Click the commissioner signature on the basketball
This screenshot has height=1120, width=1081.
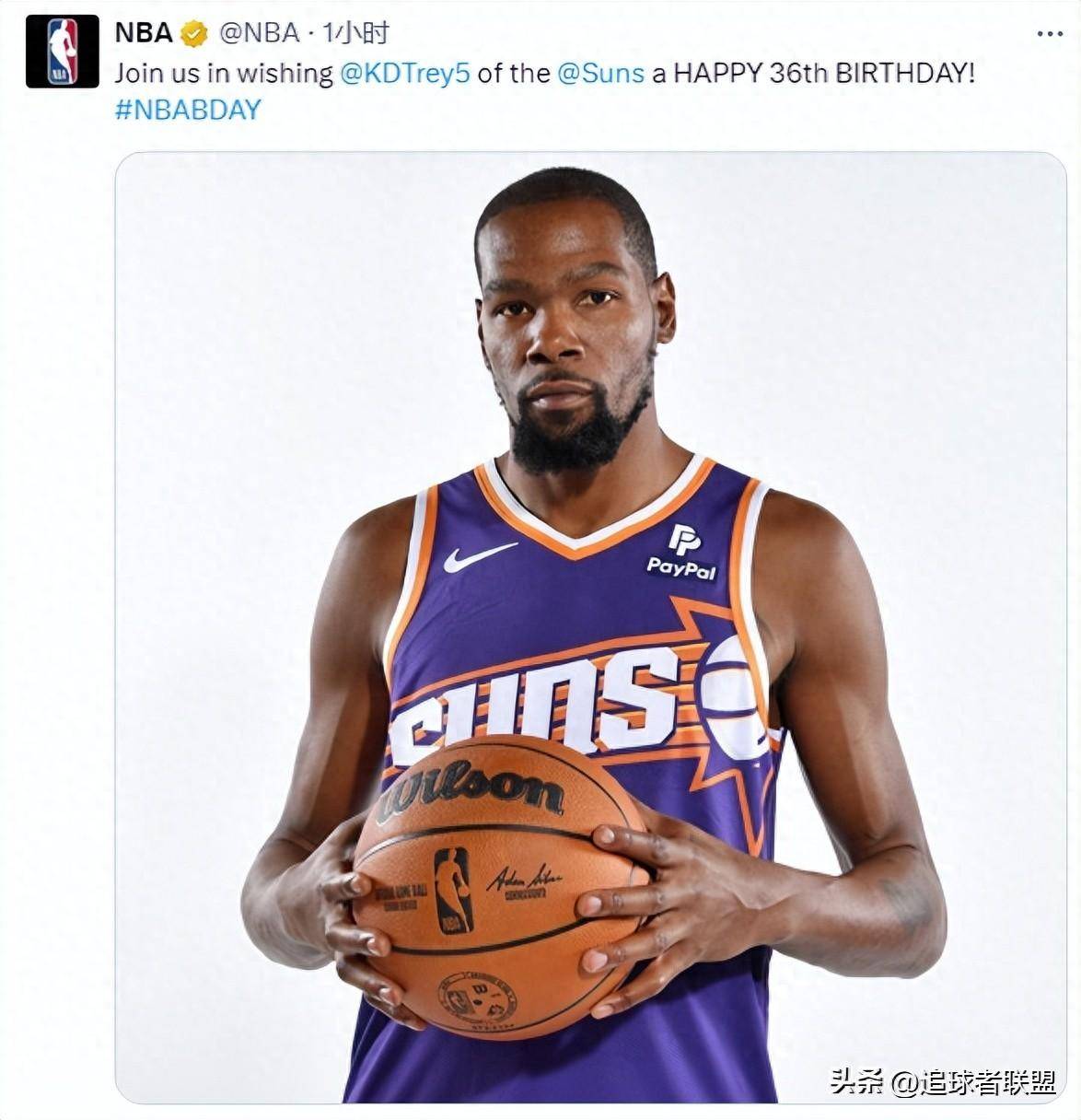[525, 880]
